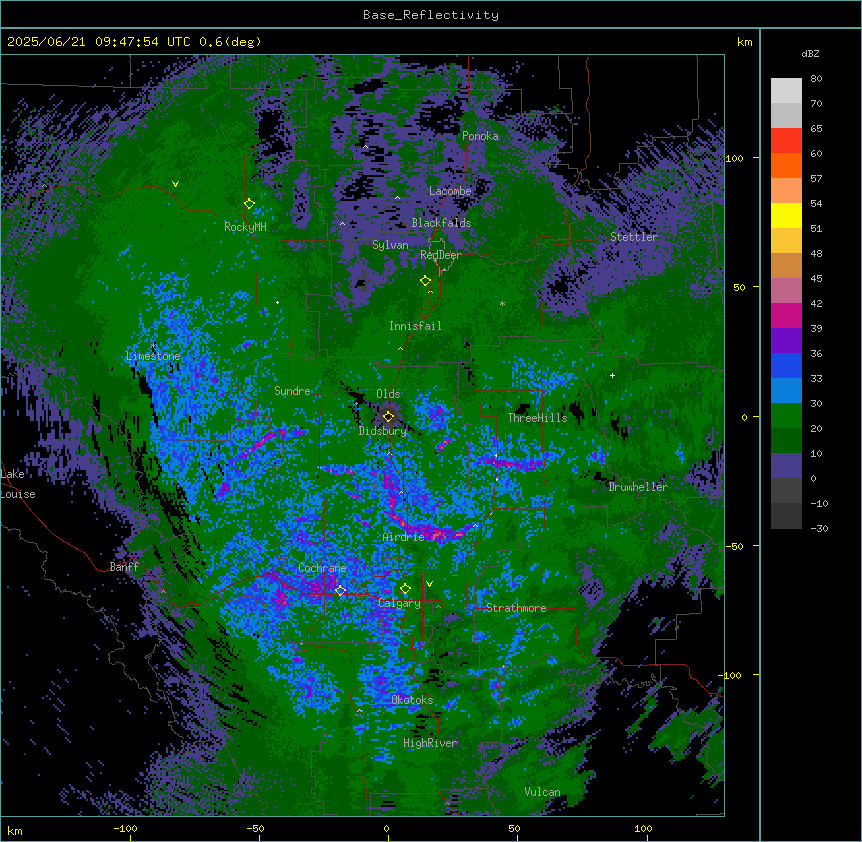Select the orange 57-60 dBZ legend swatch
This screenshot has width=862, height=842.
[786, 166]
